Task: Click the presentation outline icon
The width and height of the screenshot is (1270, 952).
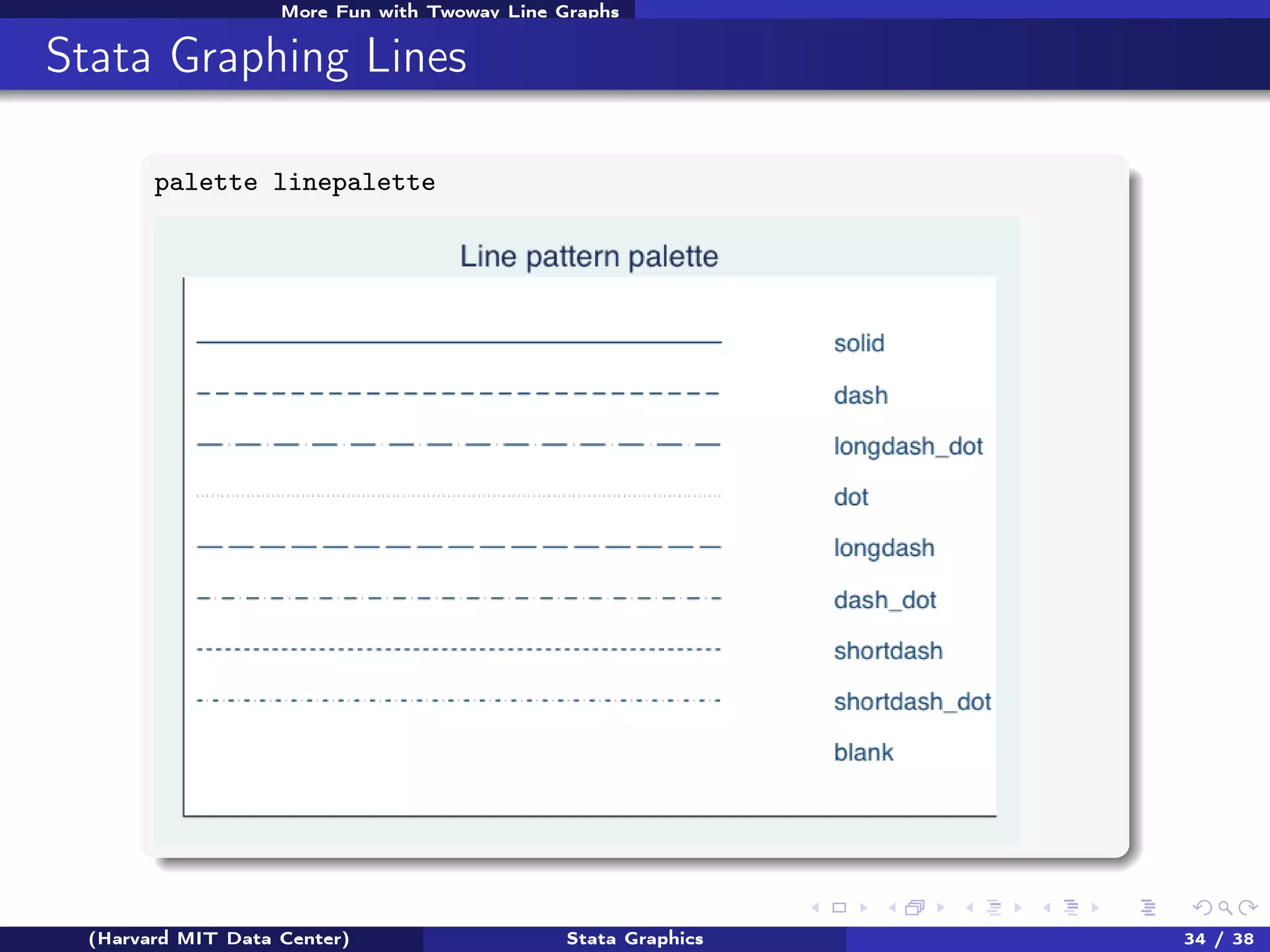Action: click(1148, 908)
